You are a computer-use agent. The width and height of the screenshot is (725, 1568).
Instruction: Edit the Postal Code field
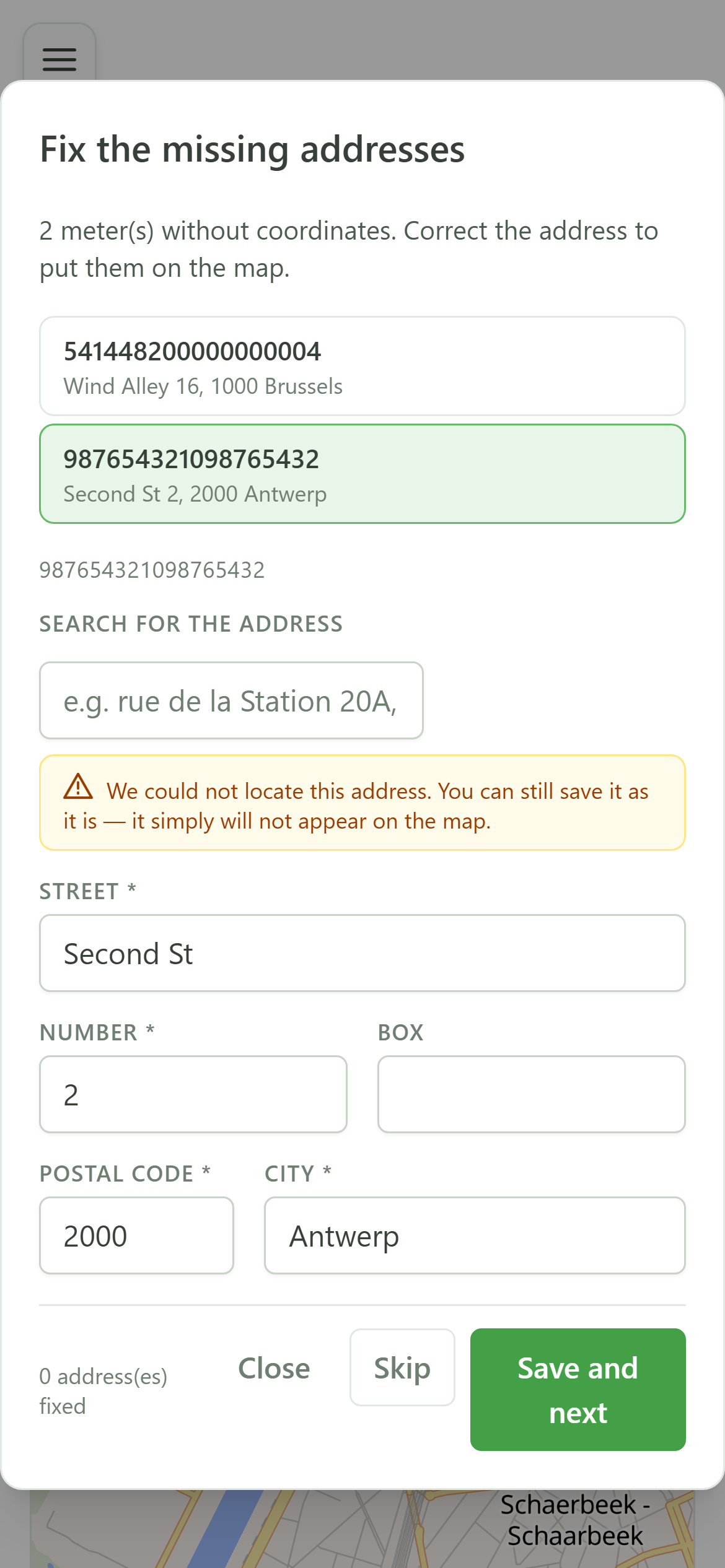tap(136, 1235)
